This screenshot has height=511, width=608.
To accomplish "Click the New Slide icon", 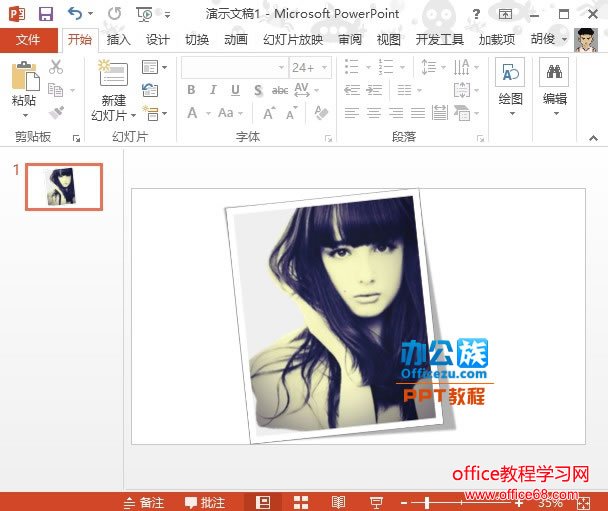I will click(112, 73).
